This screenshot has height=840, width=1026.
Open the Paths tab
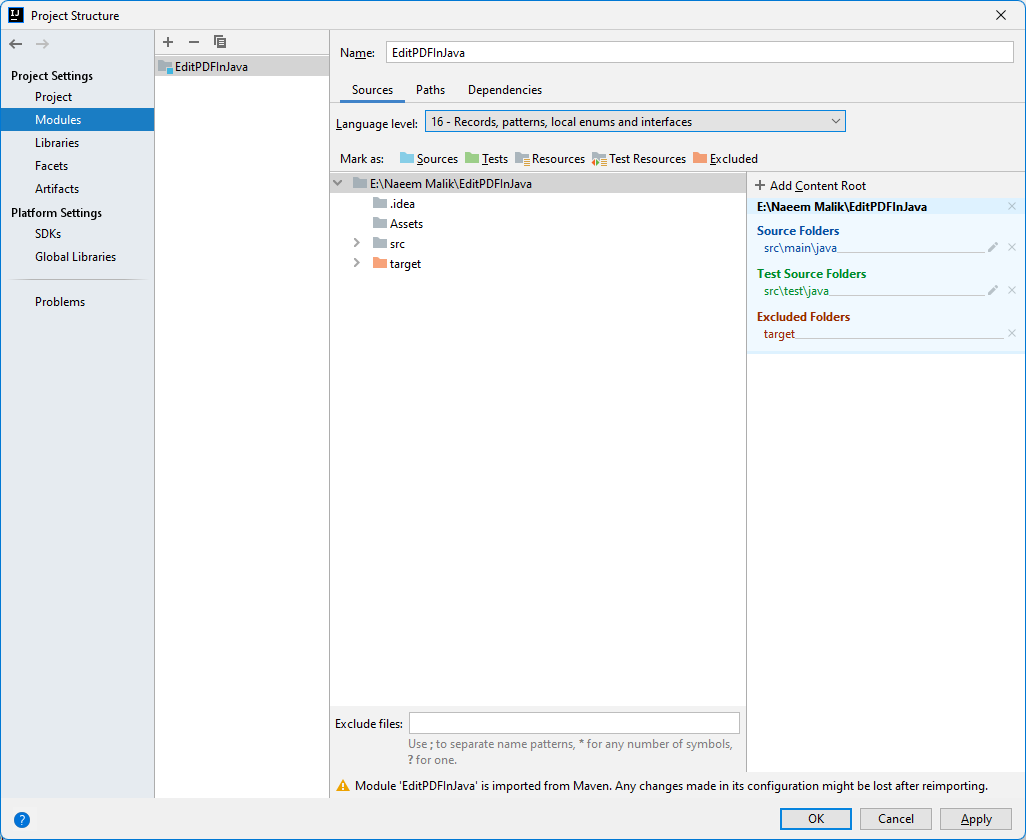pyautogui.click(x=430, y=89)
